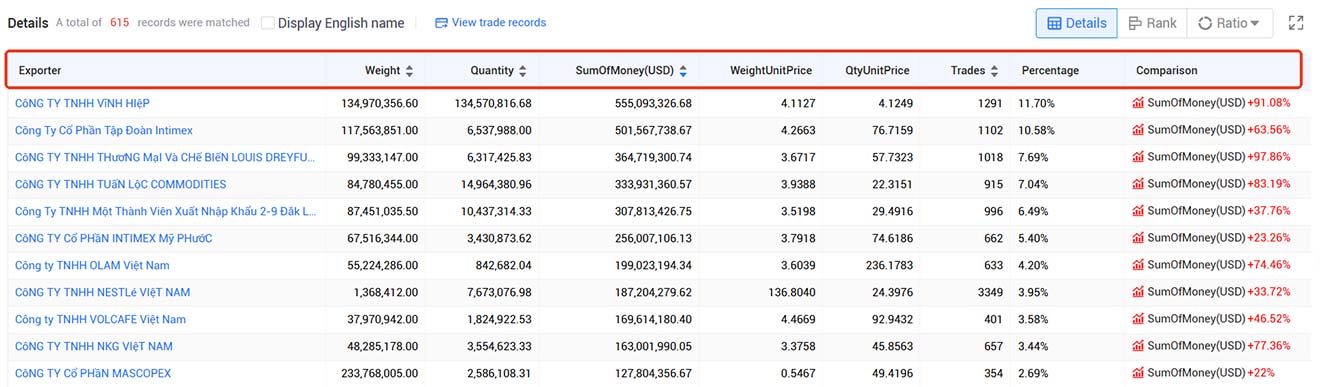Open exporter Xuất Nhập Khẩu 2-9 Đăk Lăk link

165,211
